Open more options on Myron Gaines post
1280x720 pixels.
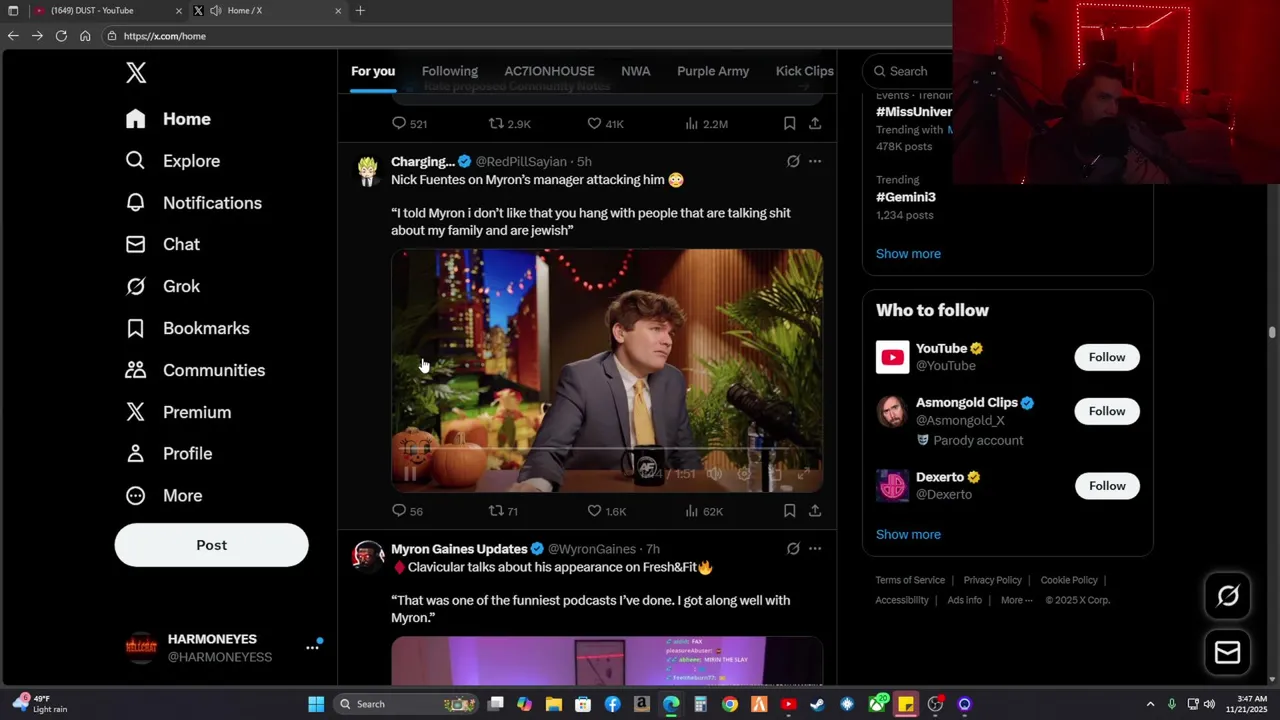pyautogui.click(x=815, y=548)
